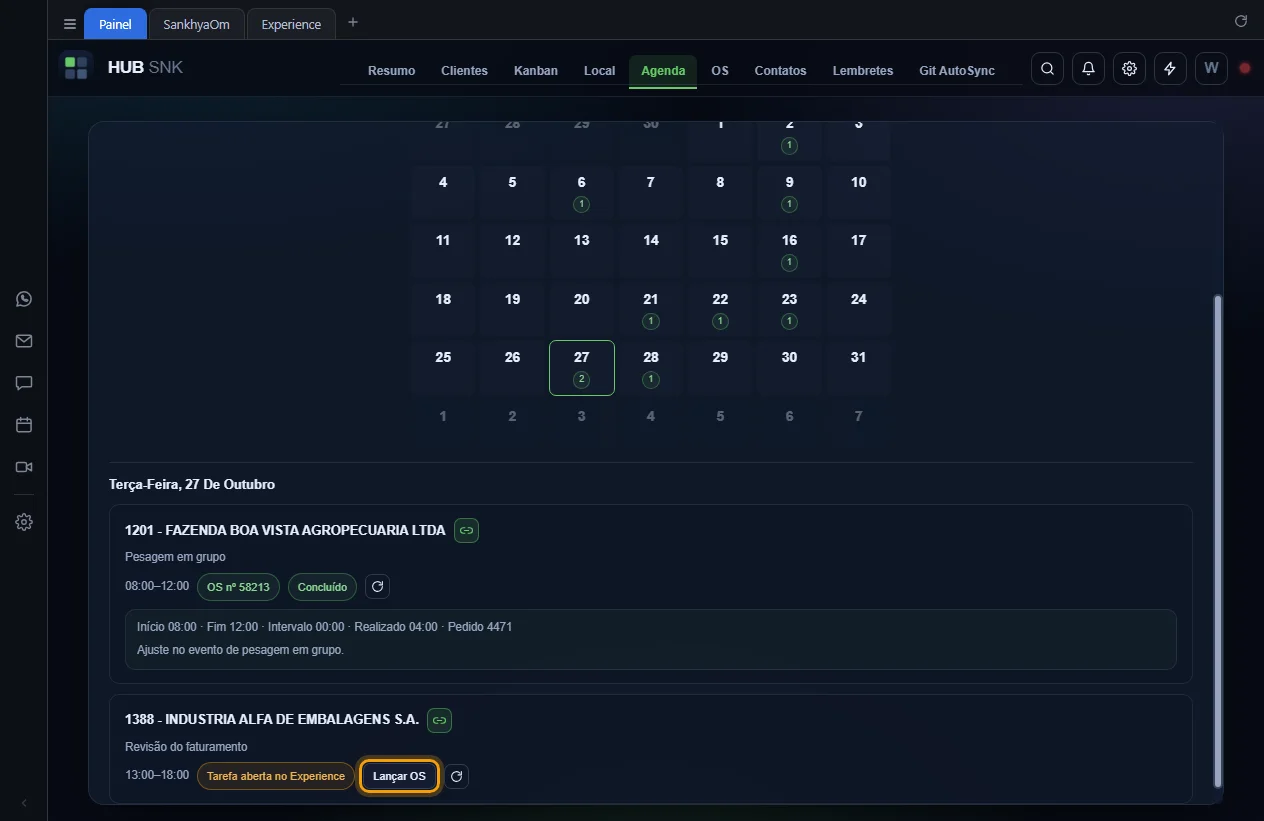Switch to the Painel tab
1264x821 pixels.
click(115, 24)
